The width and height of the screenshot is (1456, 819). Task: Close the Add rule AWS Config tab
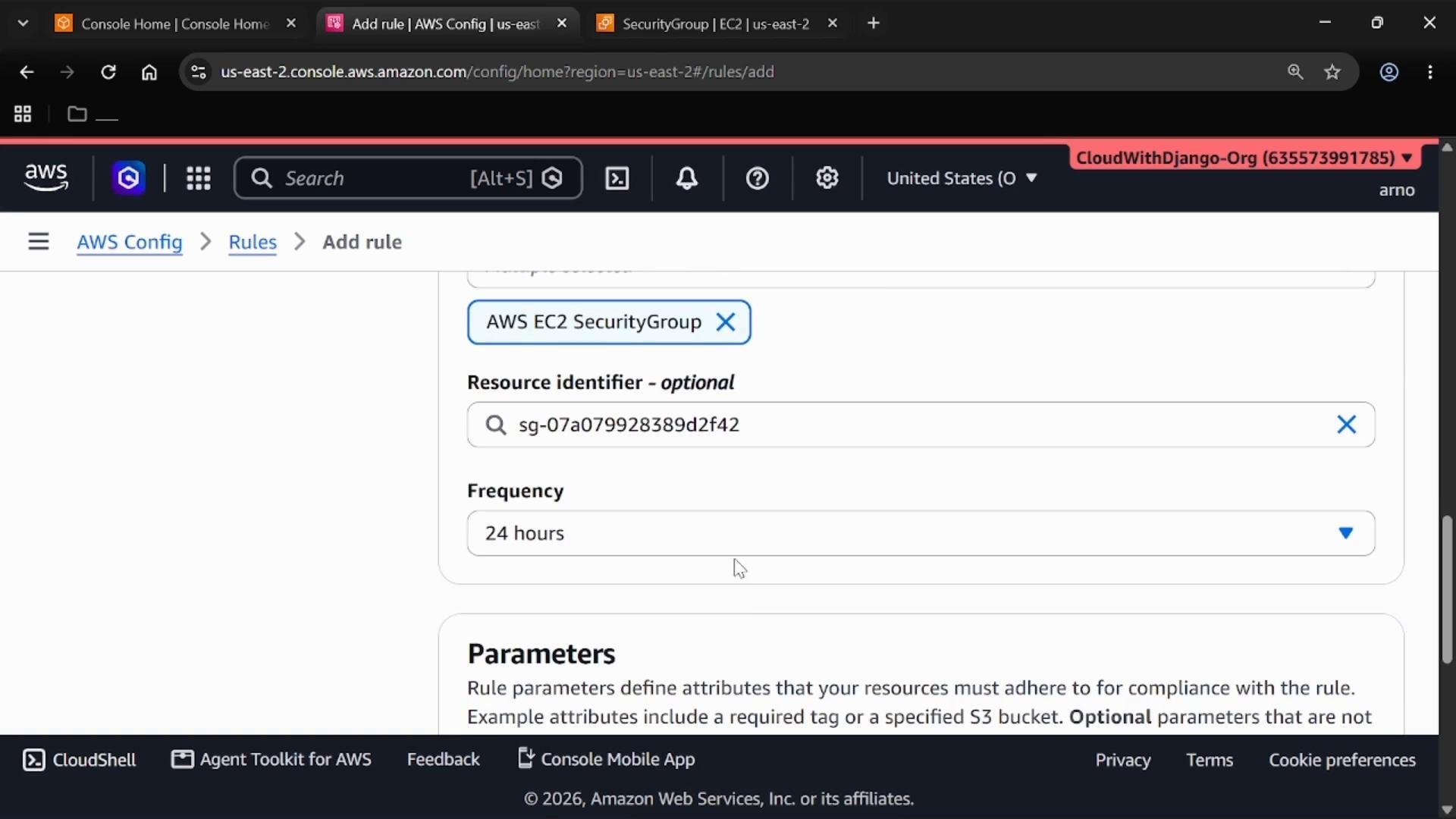click(x=562, y=24)
